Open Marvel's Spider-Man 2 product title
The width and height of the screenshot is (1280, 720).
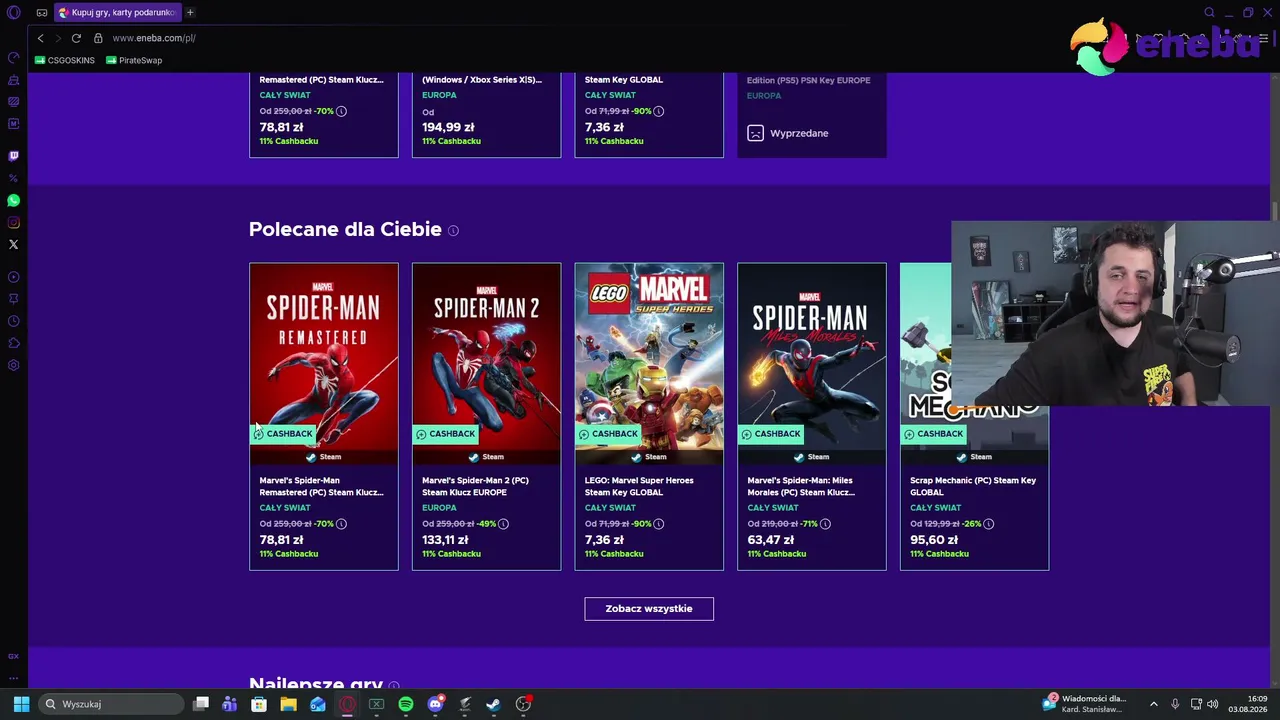[x=476, y=486]
